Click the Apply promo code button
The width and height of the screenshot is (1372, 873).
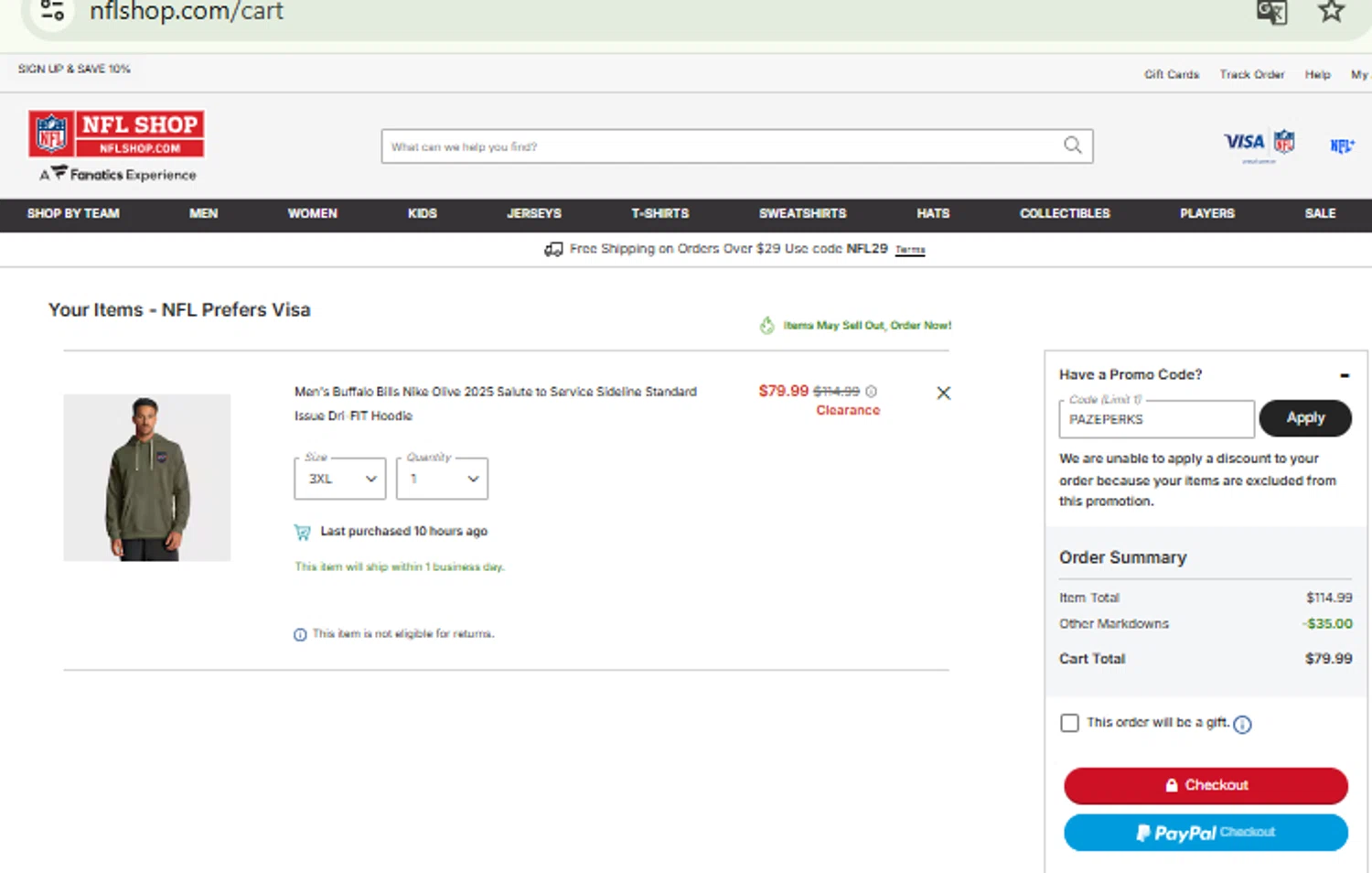tap(1305, 417)
